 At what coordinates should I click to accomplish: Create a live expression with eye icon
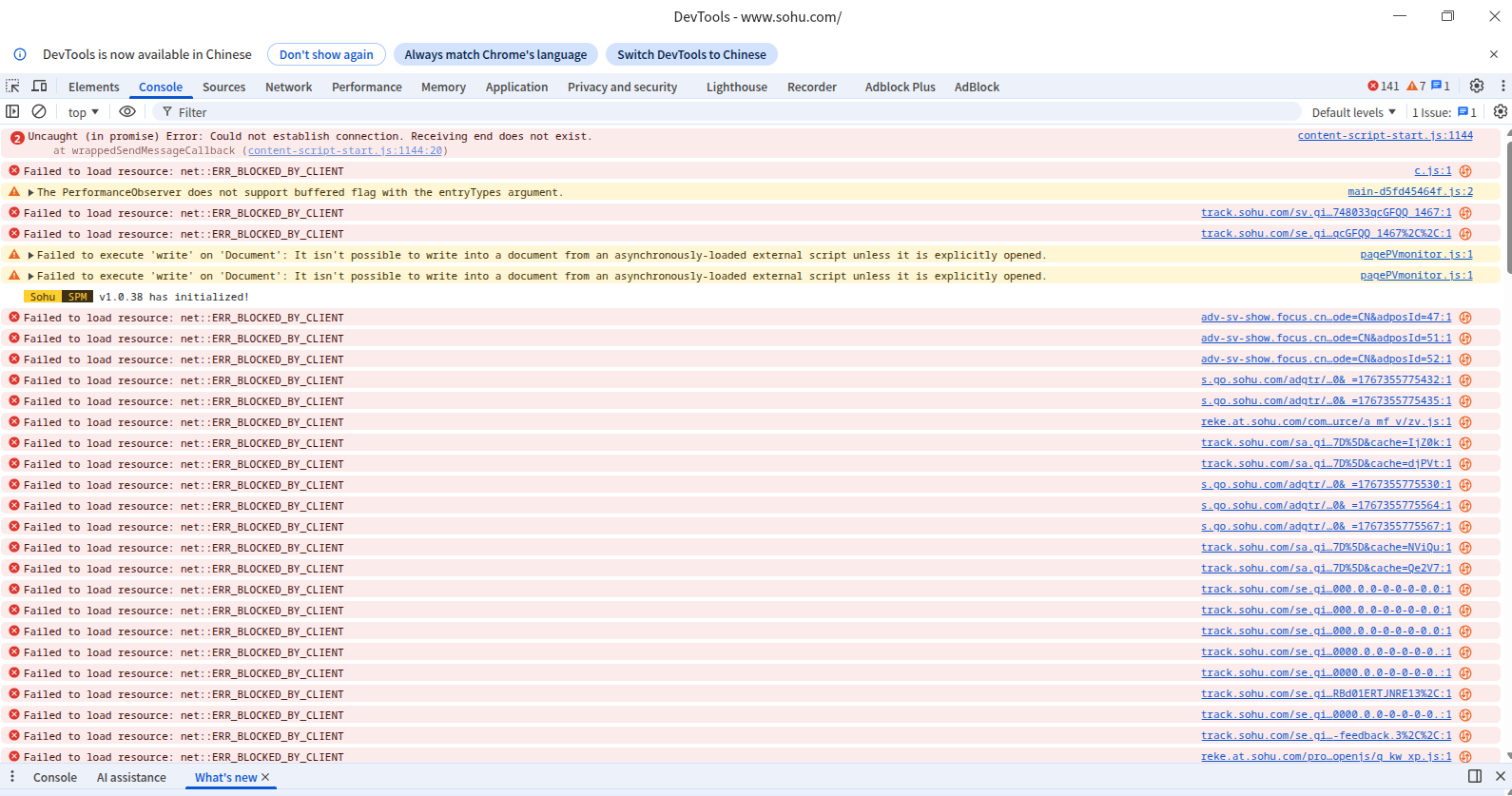(126, 112)
